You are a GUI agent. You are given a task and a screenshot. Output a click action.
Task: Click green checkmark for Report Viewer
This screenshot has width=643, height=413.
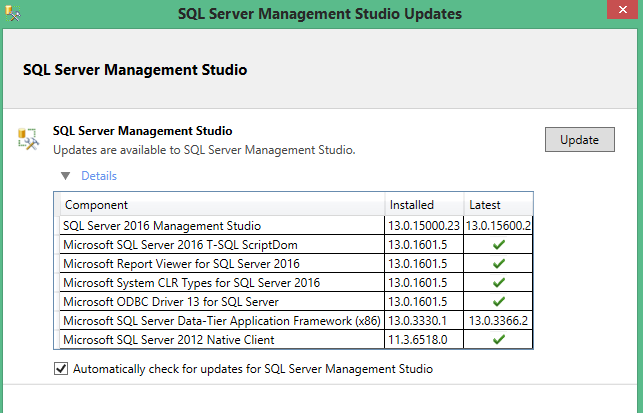[x=499, y=264]
